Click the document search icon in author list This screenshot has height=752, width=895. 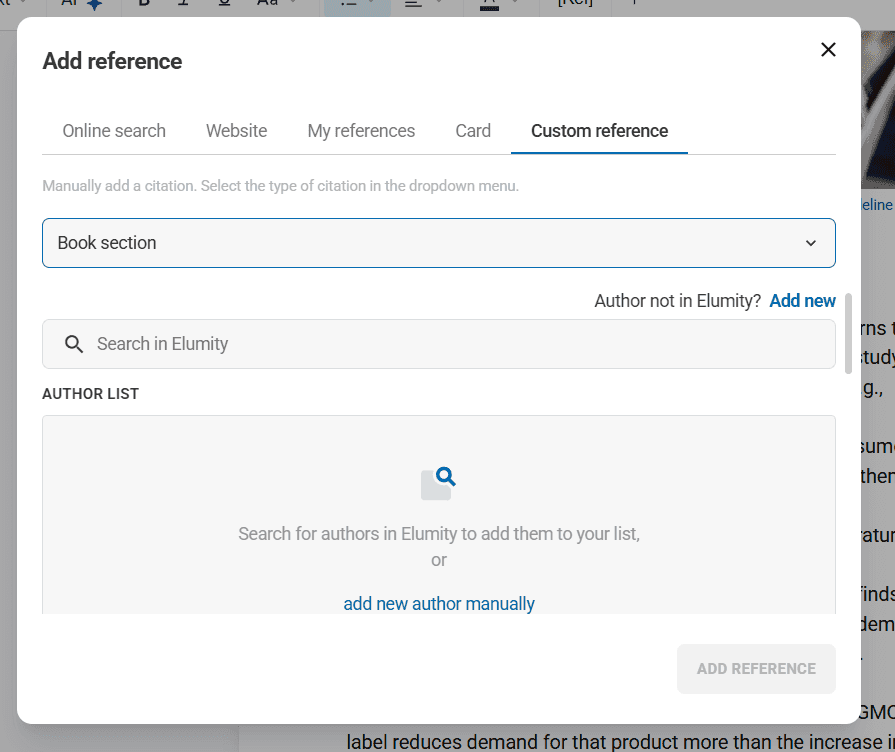[x=438, y=483]
